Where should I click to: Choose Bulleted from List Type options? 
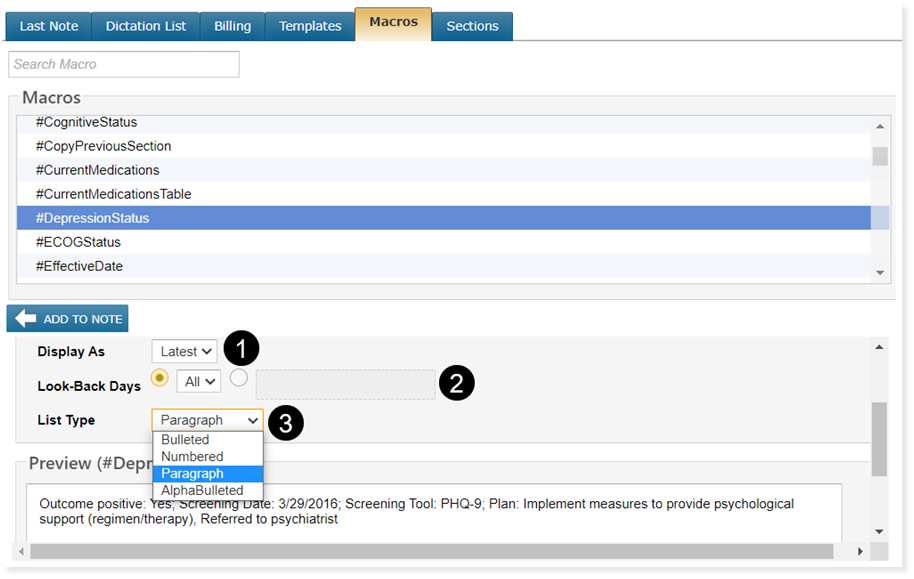click(x=185, y=440)
